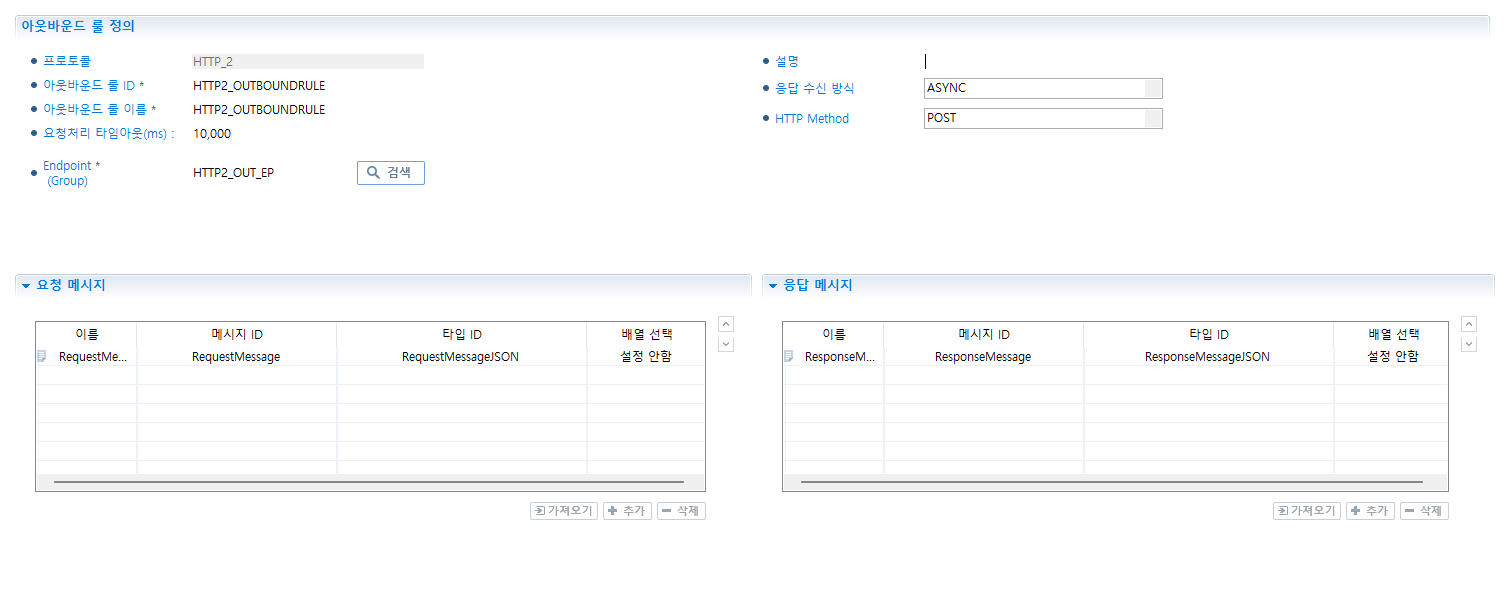
Task: Select the ResponseMessageJSON type ID cell
Action: click(1207, 357)
